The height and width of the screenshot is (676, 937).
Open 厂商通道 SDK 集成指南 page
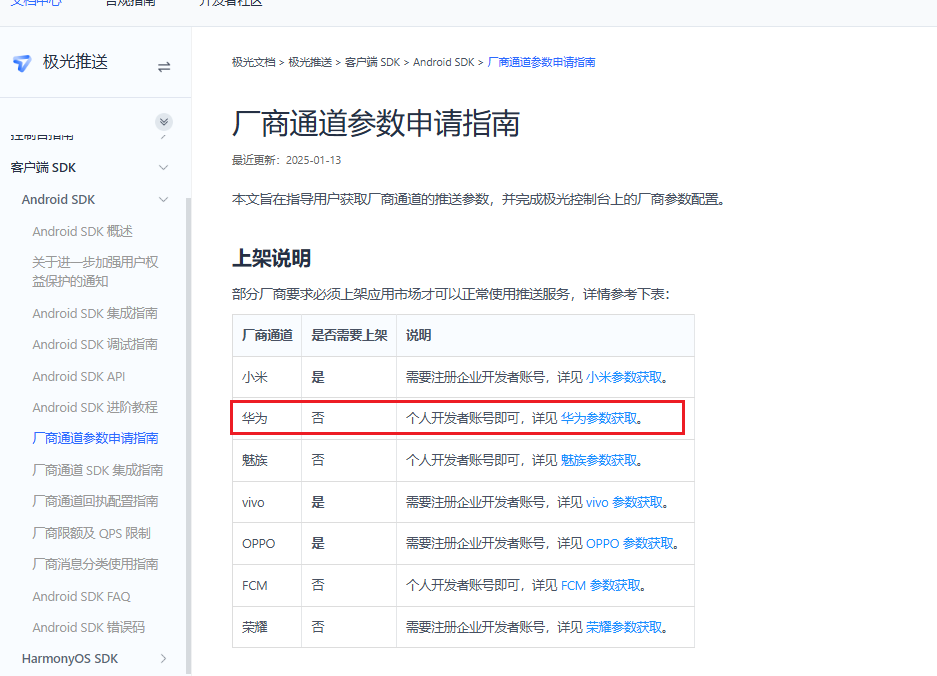[x=97, y=470]
